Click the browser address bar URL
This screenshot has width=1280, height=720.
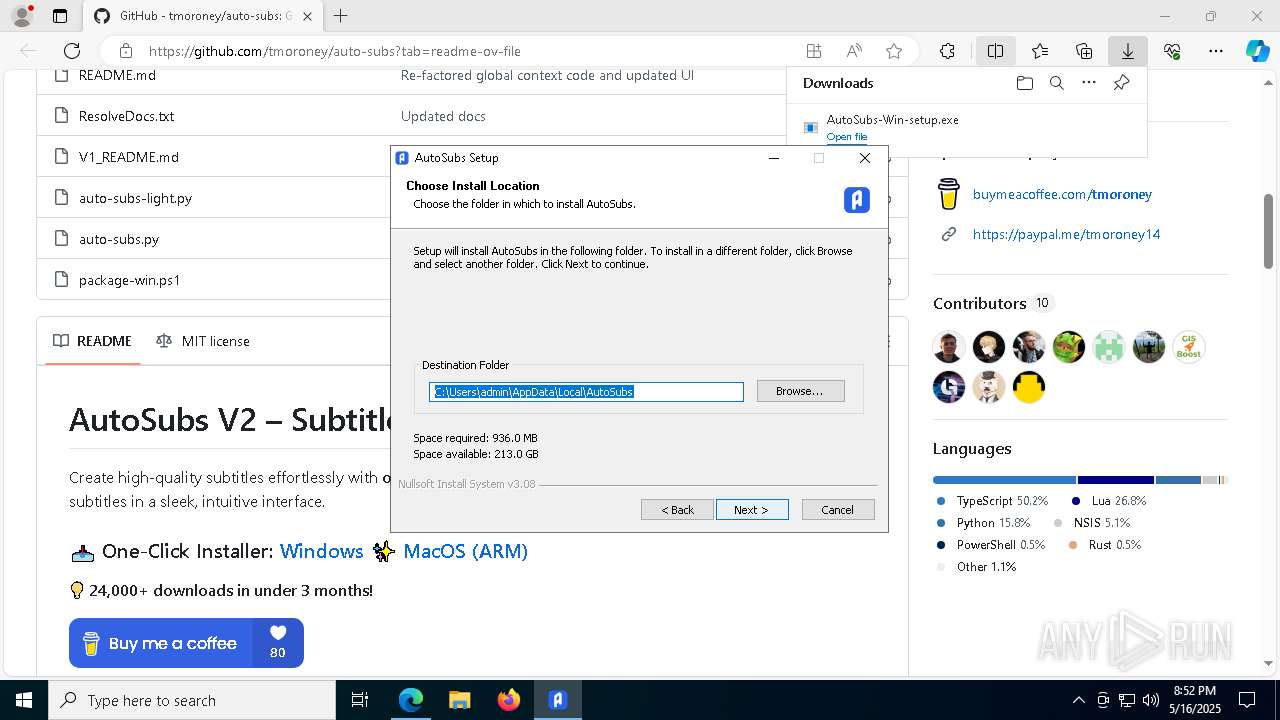coord(334,51)
